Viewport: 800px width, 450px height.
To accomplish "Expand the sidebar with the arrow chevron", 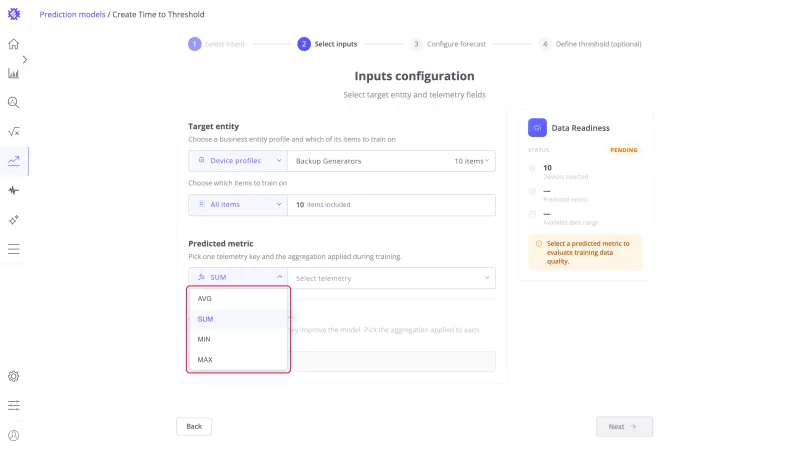I will [x=24, y=60].
